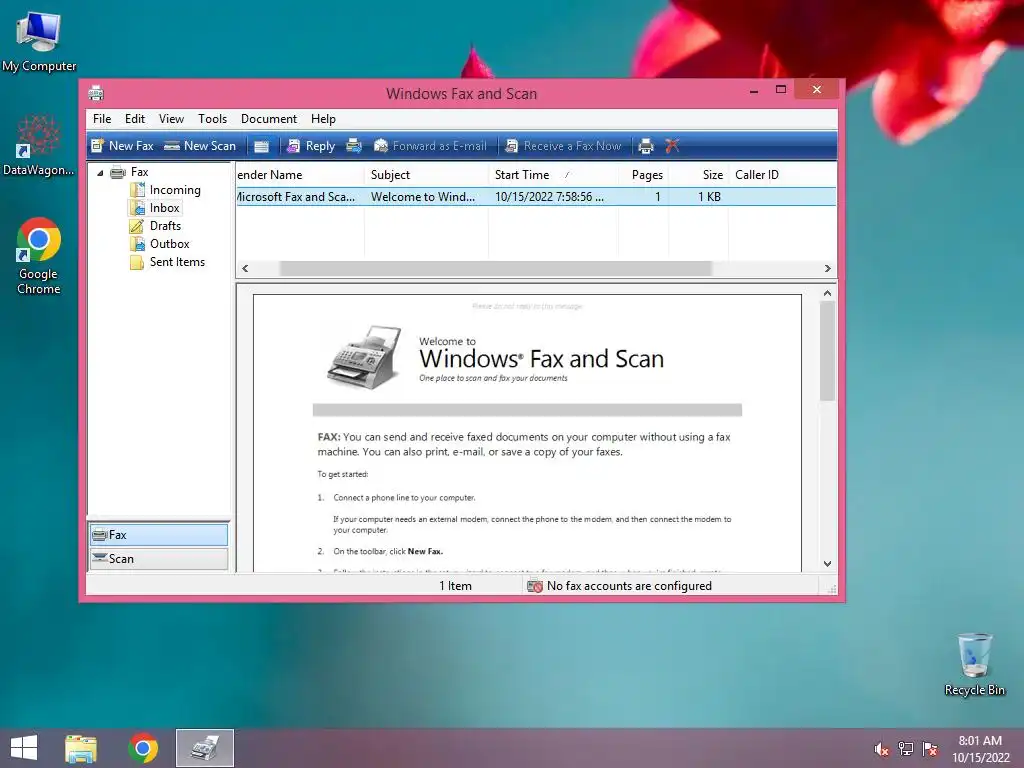The height and width of the screenshot is (768, 1024).
Task: Click the Fax and Scan taskbar button
Action: 204,748
